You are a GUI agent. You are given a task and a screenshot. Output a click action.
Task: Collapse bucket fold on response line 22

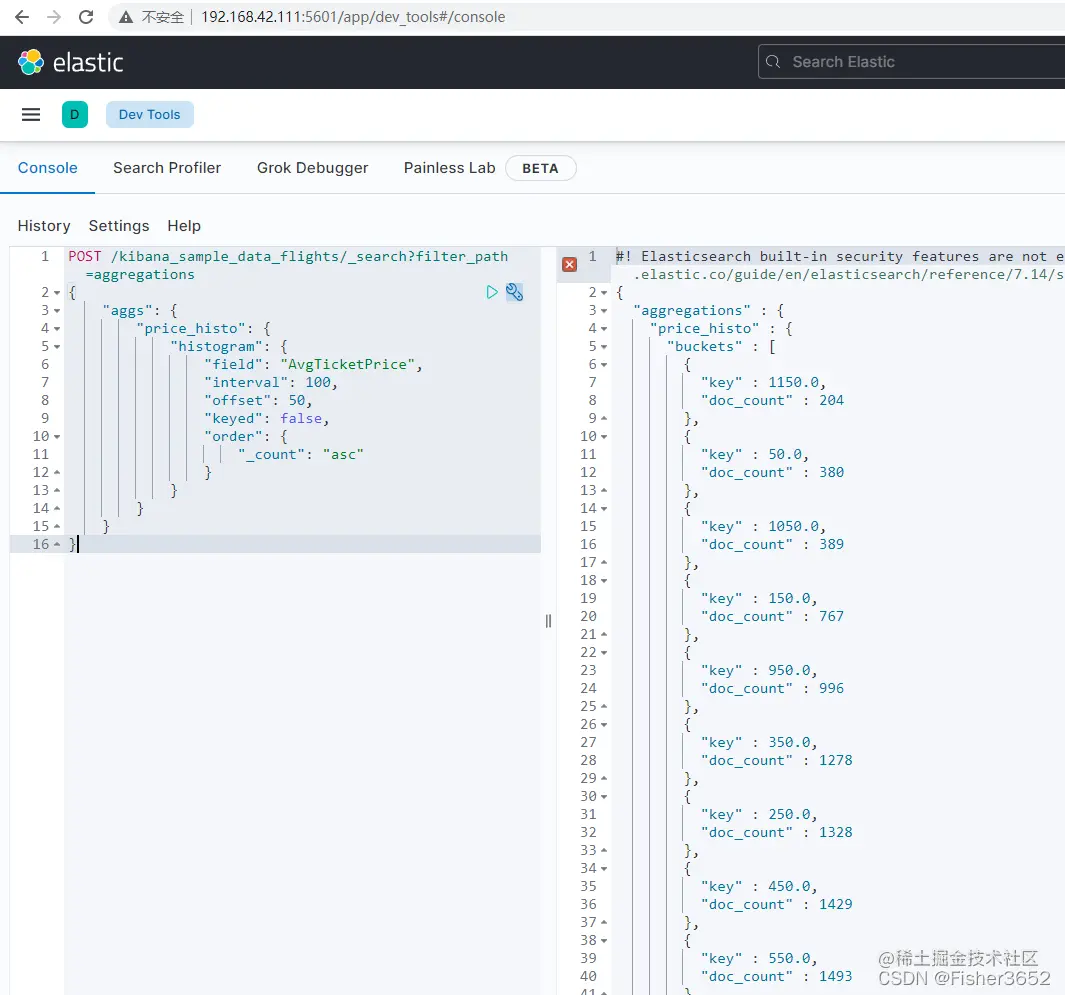pyautogui.click(x=604, y=653)
